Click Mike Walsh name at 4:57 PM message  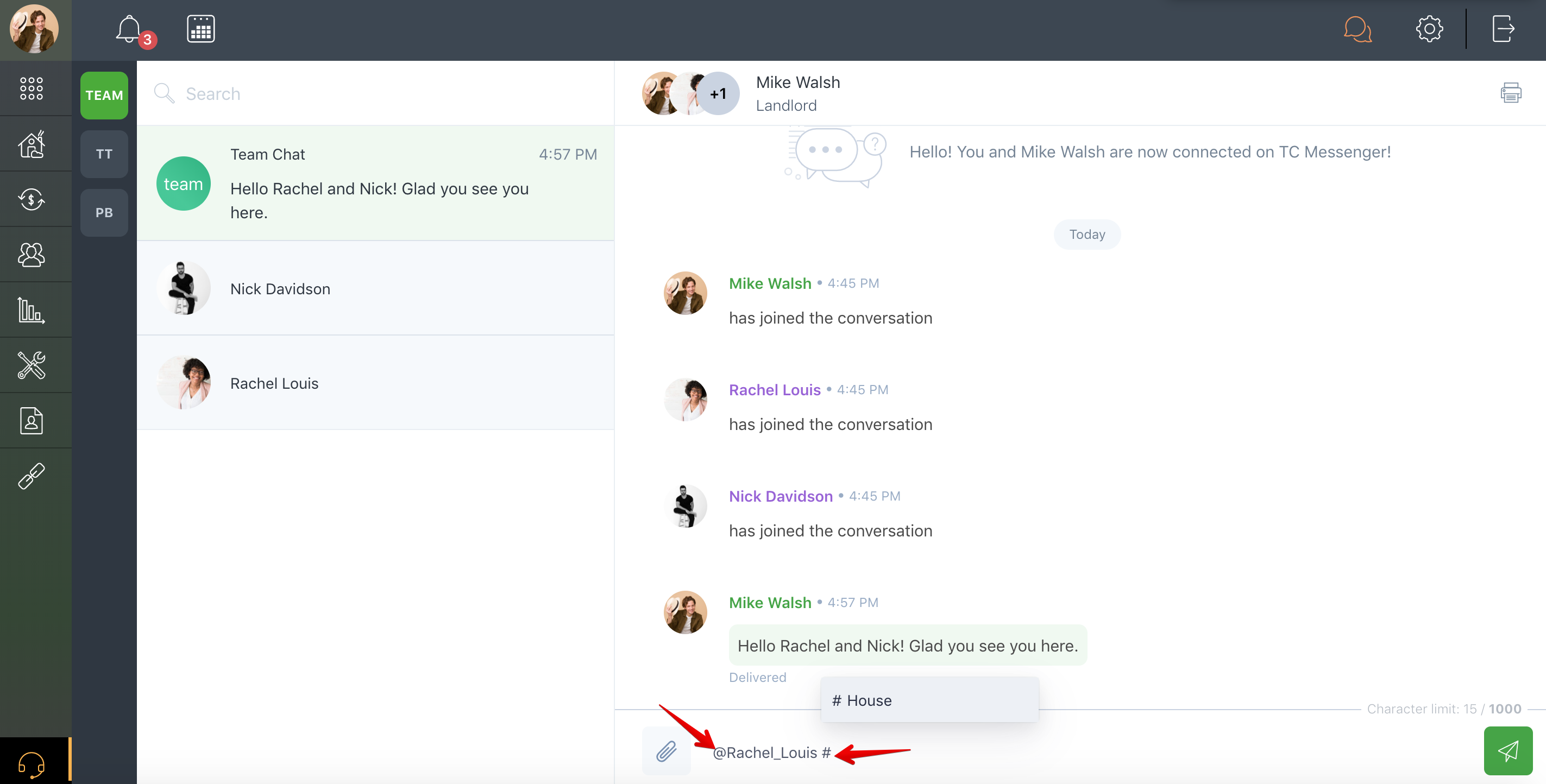pyautogui.click(x=769, y=603)
